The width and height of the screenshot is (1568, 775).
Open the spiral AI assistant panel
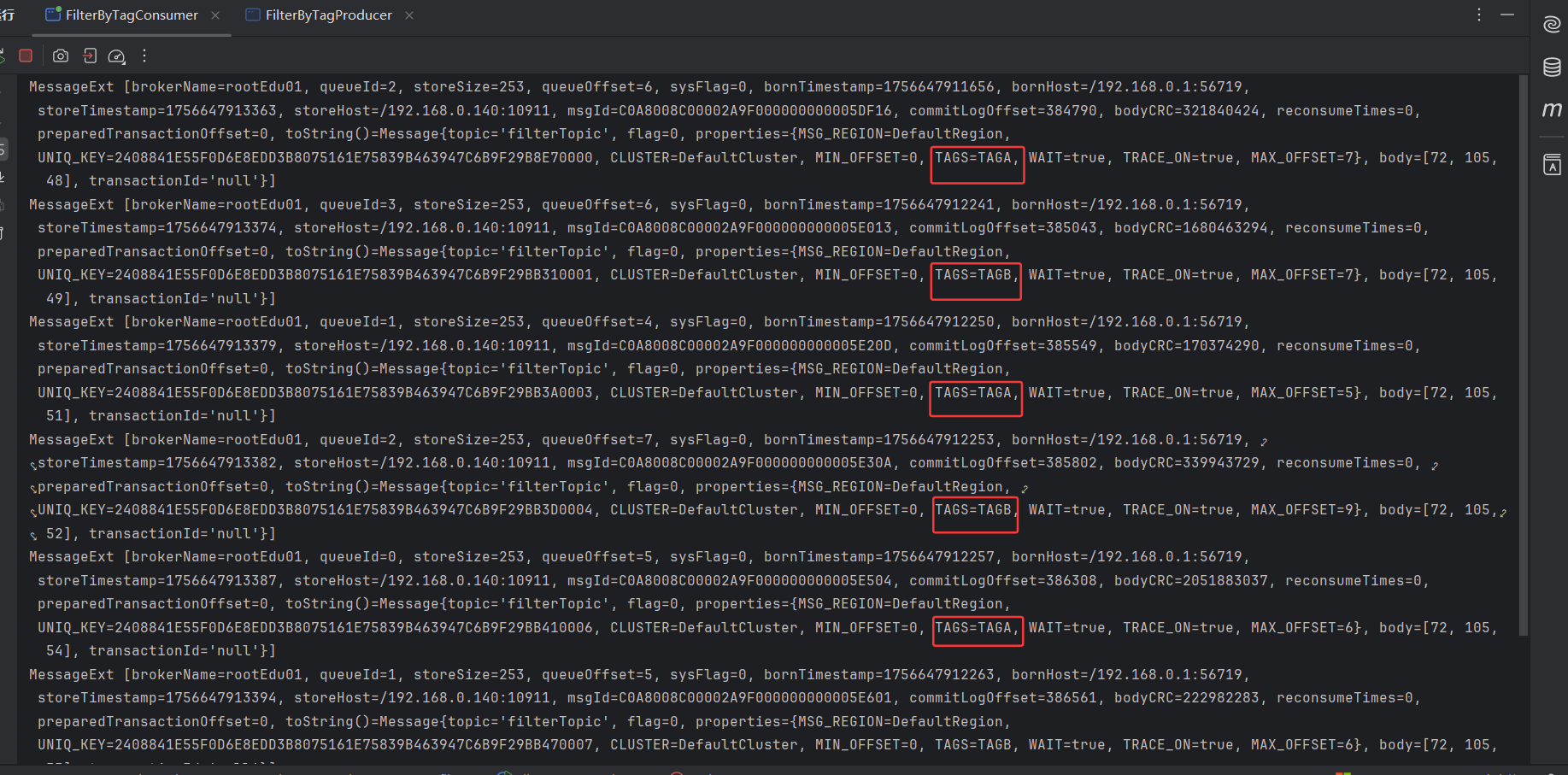(x=1552, y=25)
